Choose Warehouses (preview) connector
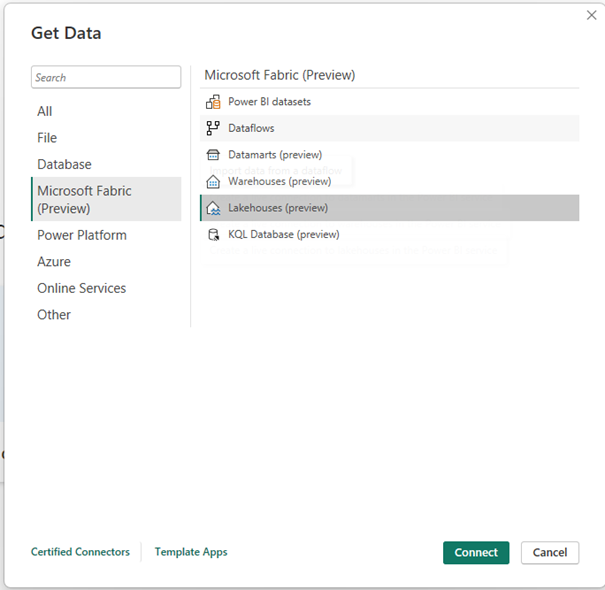Screen dimensions: 605x590 click(389, 181)
